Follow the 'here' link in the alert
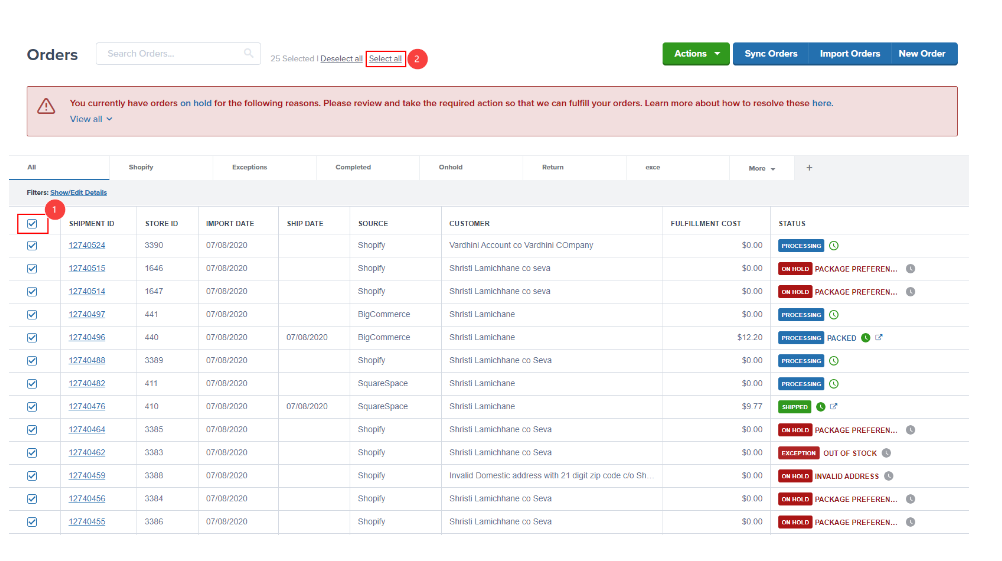The image size is (1002, 561). (x=822, y=103)
